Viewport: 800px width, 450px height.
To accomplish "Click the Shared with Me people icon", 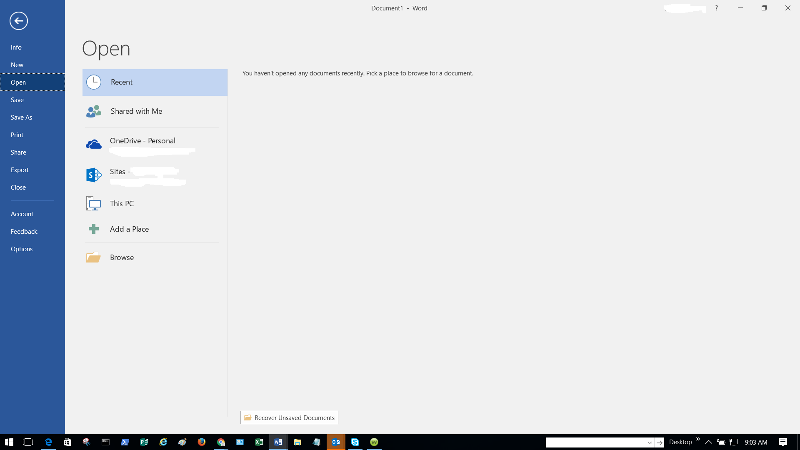I will coord(94,111).
